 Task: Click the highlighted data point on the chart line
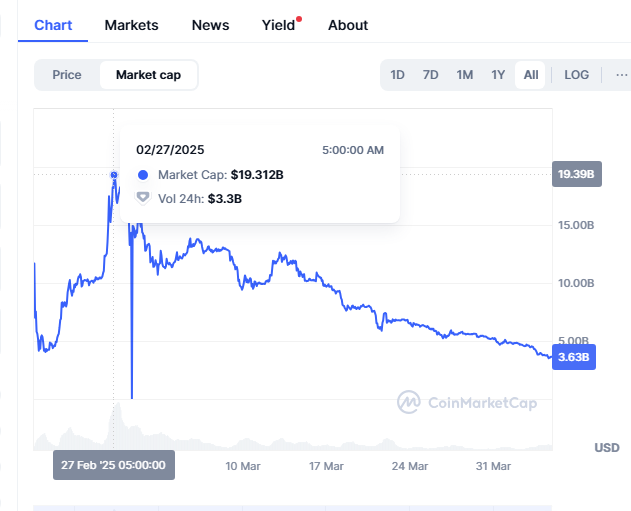(114, 175)
